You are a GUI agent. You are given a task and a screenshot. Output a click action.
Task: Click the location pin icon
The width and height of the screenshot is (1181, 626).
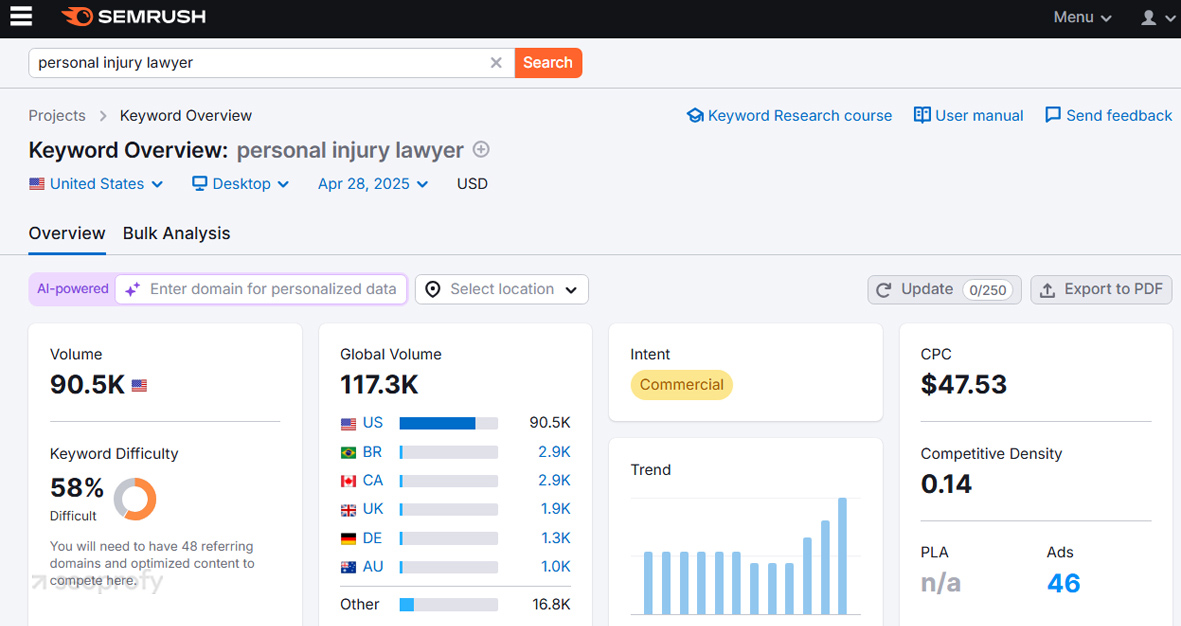[x=433, y=289]
